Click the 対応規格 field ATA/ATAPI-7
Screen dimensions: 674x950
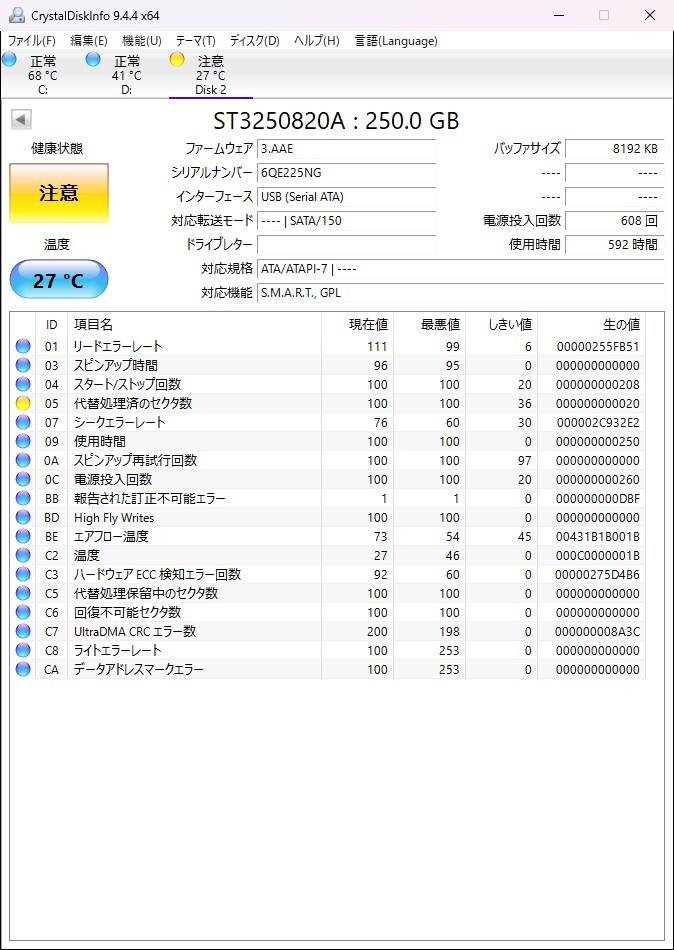click(461, 268)
